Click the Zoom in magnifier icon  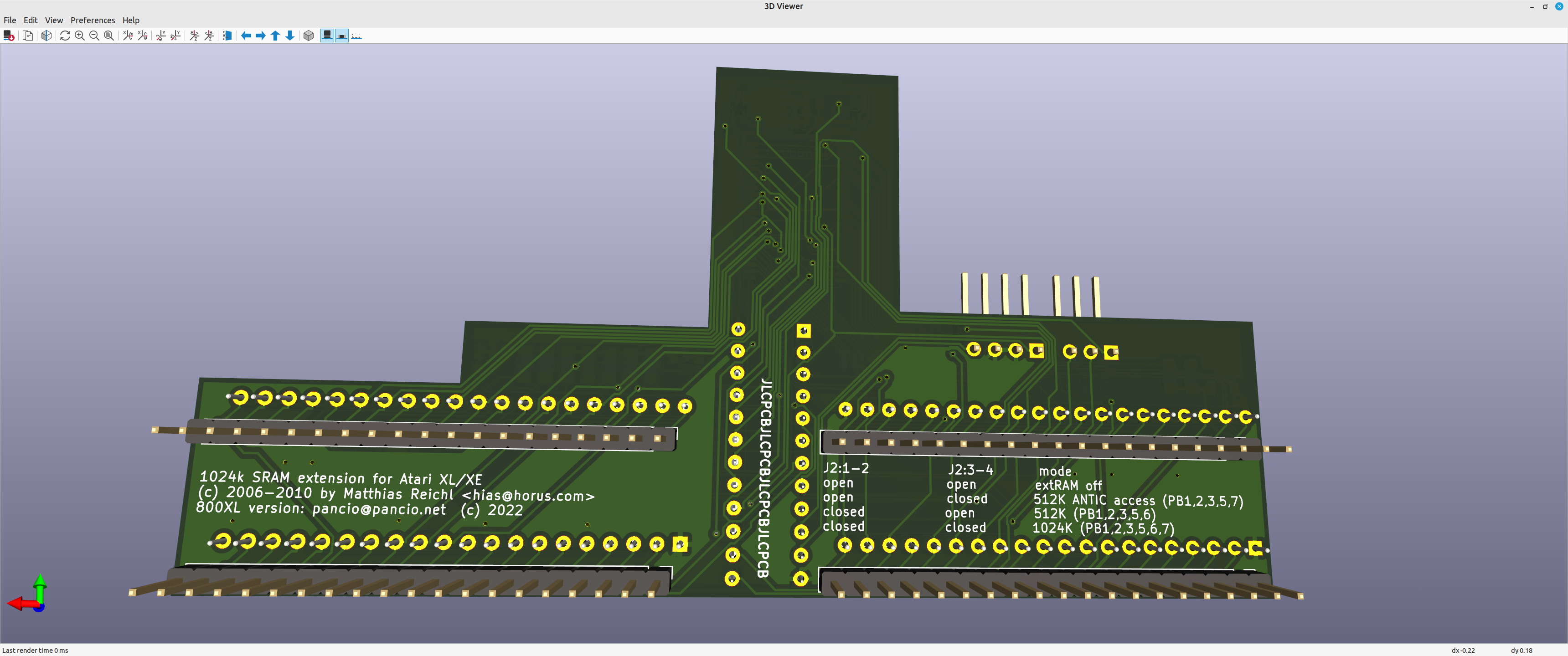(80, 36)
